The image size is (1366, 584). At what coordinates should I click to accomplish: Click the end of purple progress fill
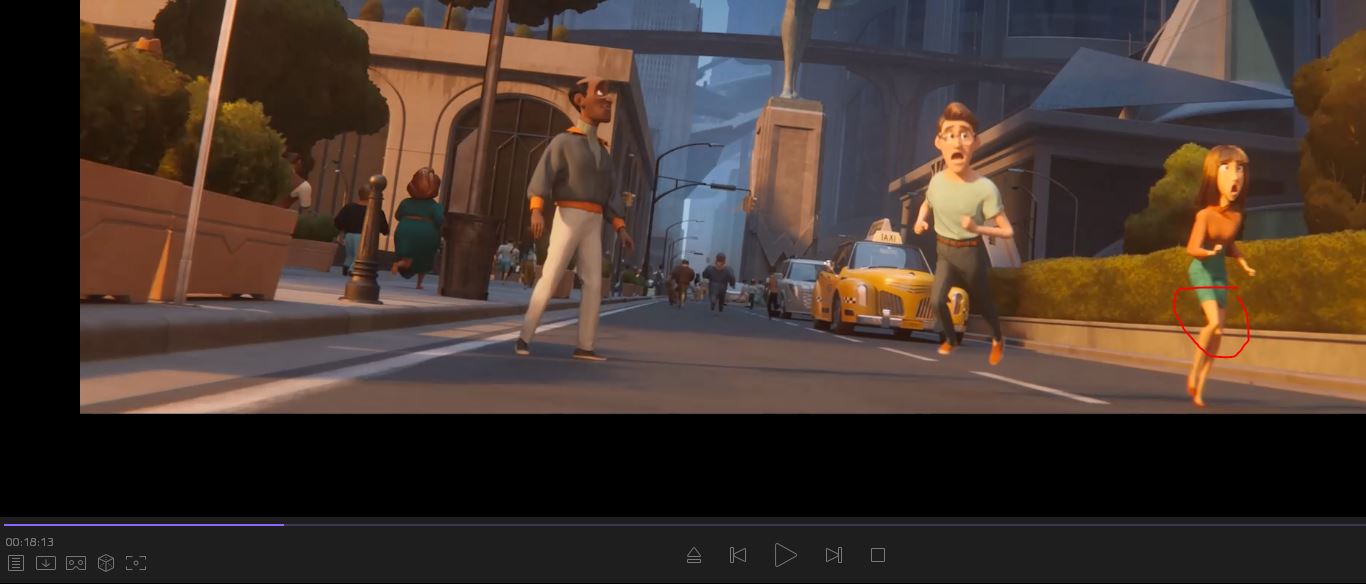click(283, 524)
